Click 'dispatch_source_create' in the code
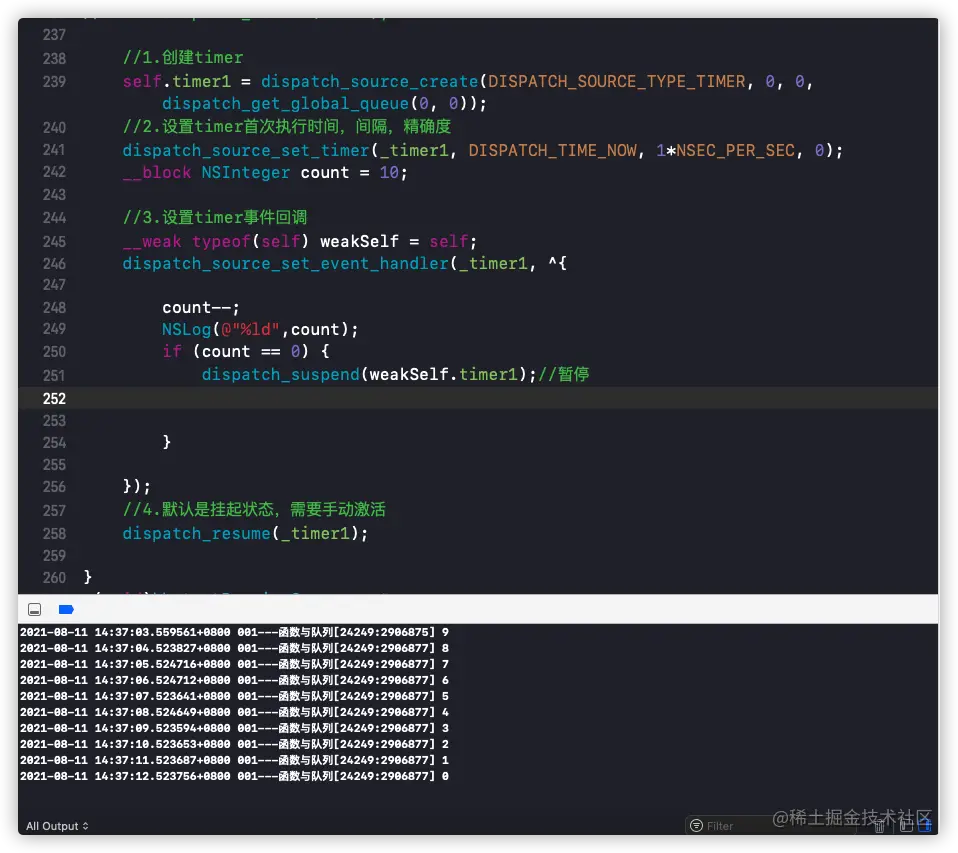Viewport: 958px width, 853px height. [x=370, y=81]
